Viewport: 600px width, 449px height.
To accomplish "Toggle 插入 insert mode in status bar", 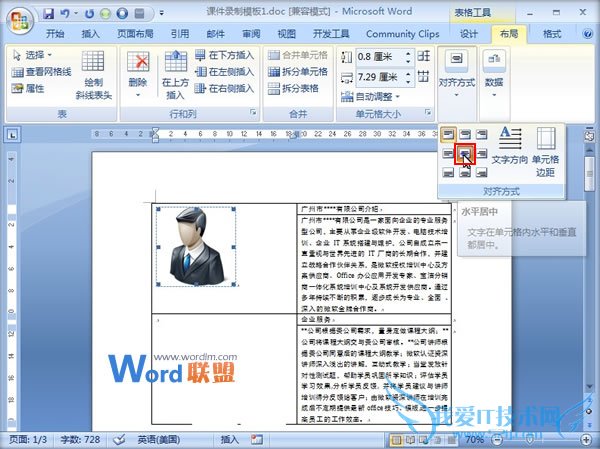I will (230, 439).
